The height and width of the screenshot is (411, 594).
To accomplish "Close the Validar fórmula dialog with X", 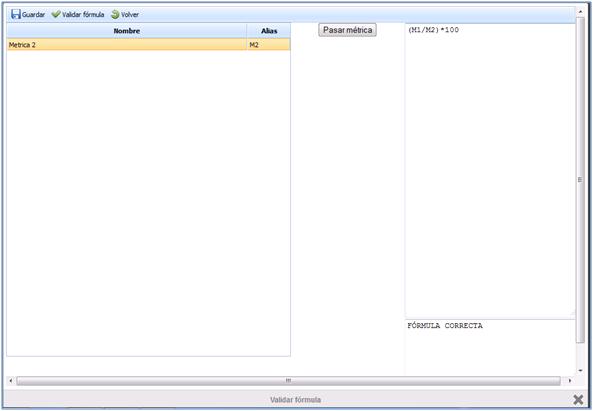I will [578, 399].
